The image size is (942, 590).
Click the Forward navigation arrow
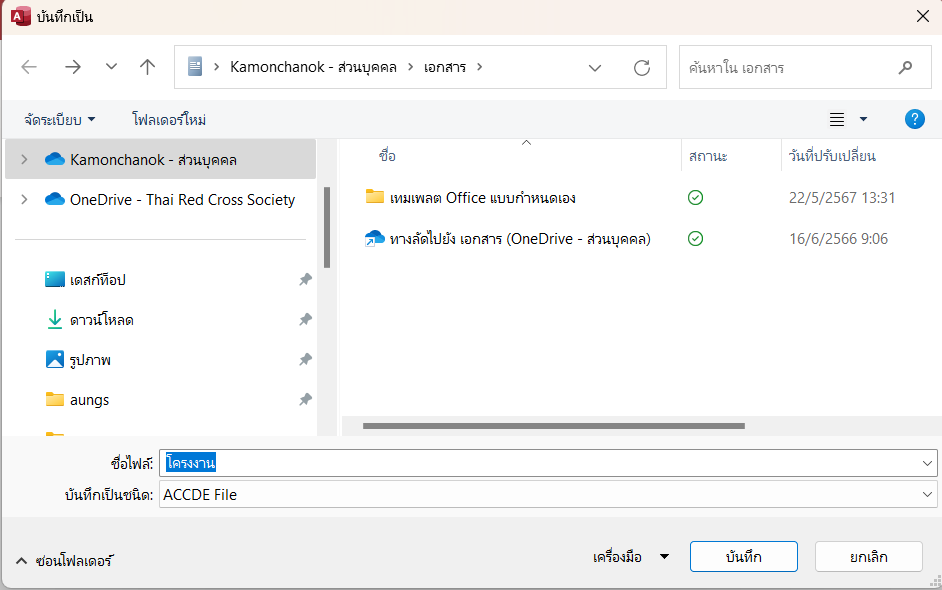(73, 67)
